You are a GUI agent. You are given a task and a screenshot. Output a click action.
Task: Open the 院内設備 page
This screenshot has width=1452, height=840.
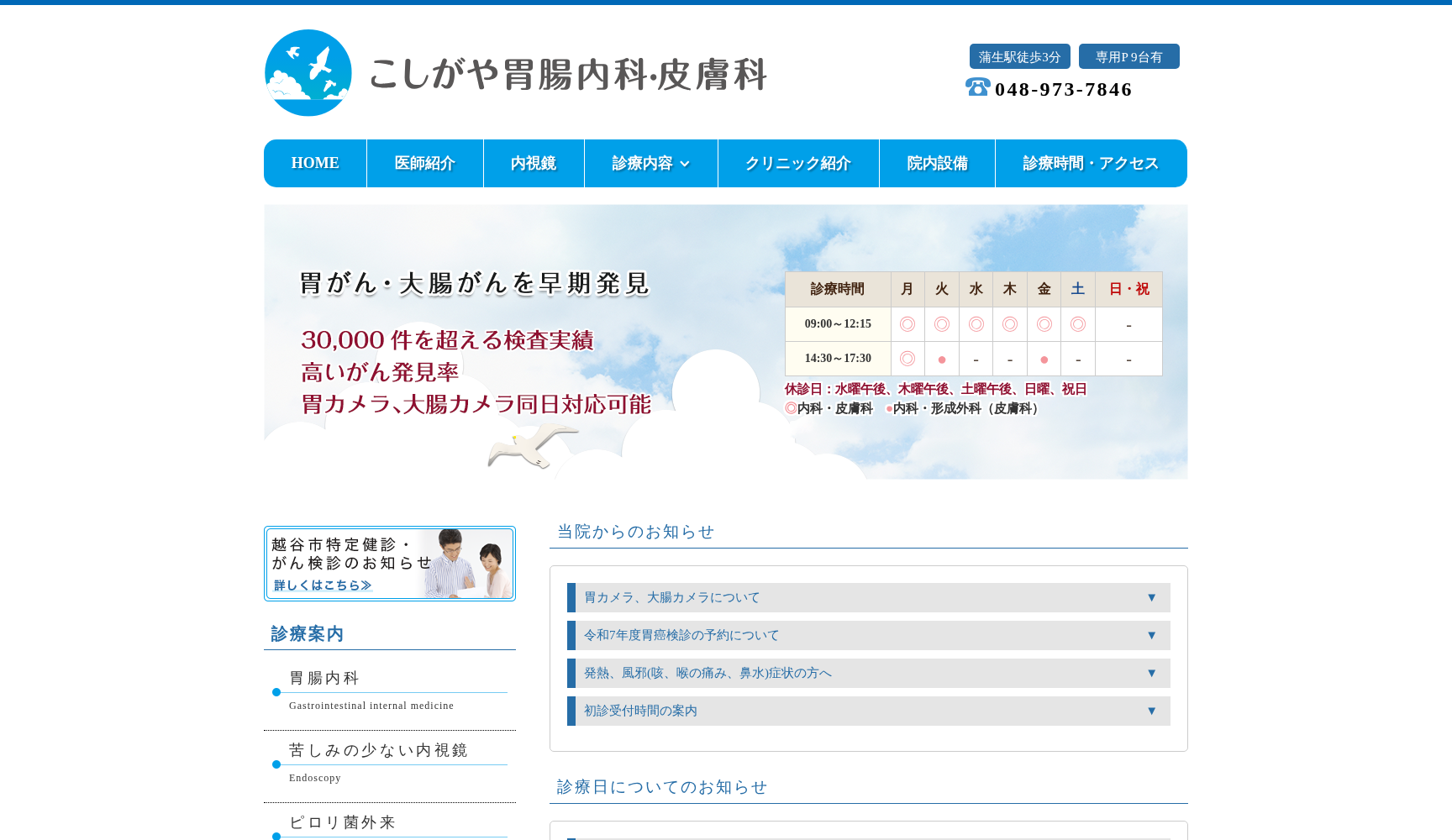(936, 163)
